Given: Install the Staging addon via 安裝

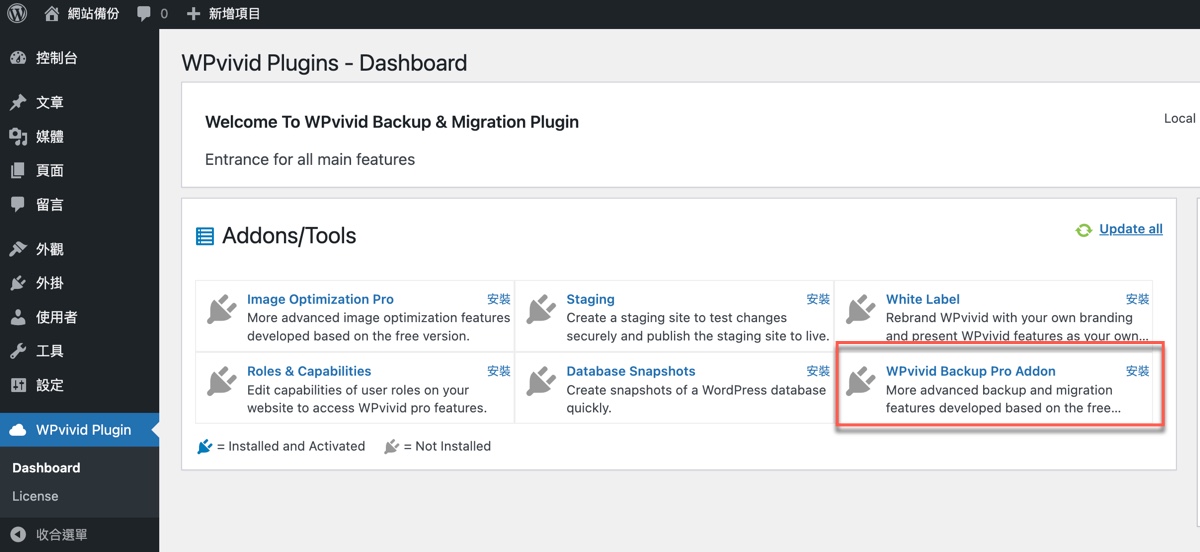Looking at the screenshot, I should [818, 299].
